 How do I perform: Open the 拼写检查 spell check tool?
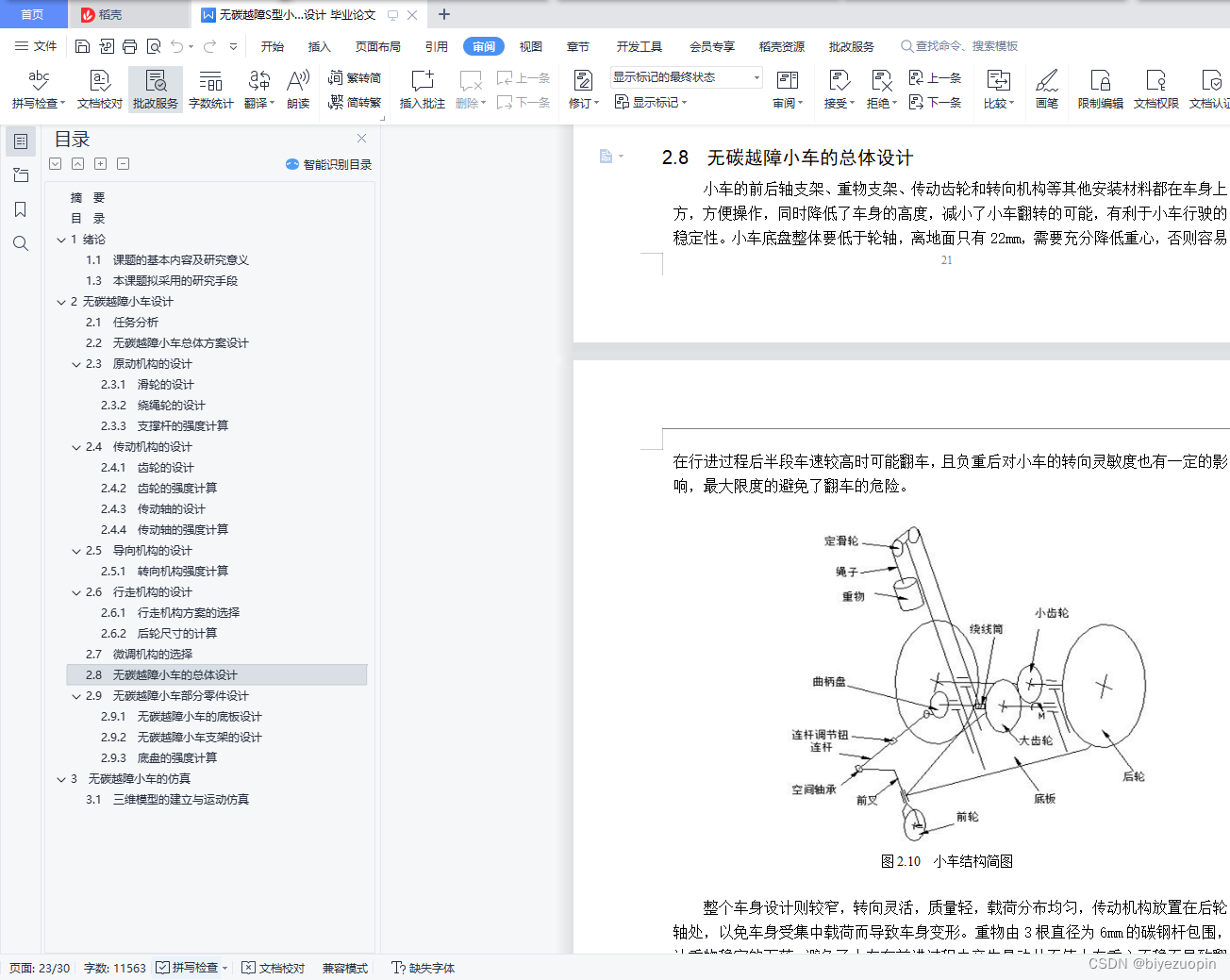[x=38, y=90]
